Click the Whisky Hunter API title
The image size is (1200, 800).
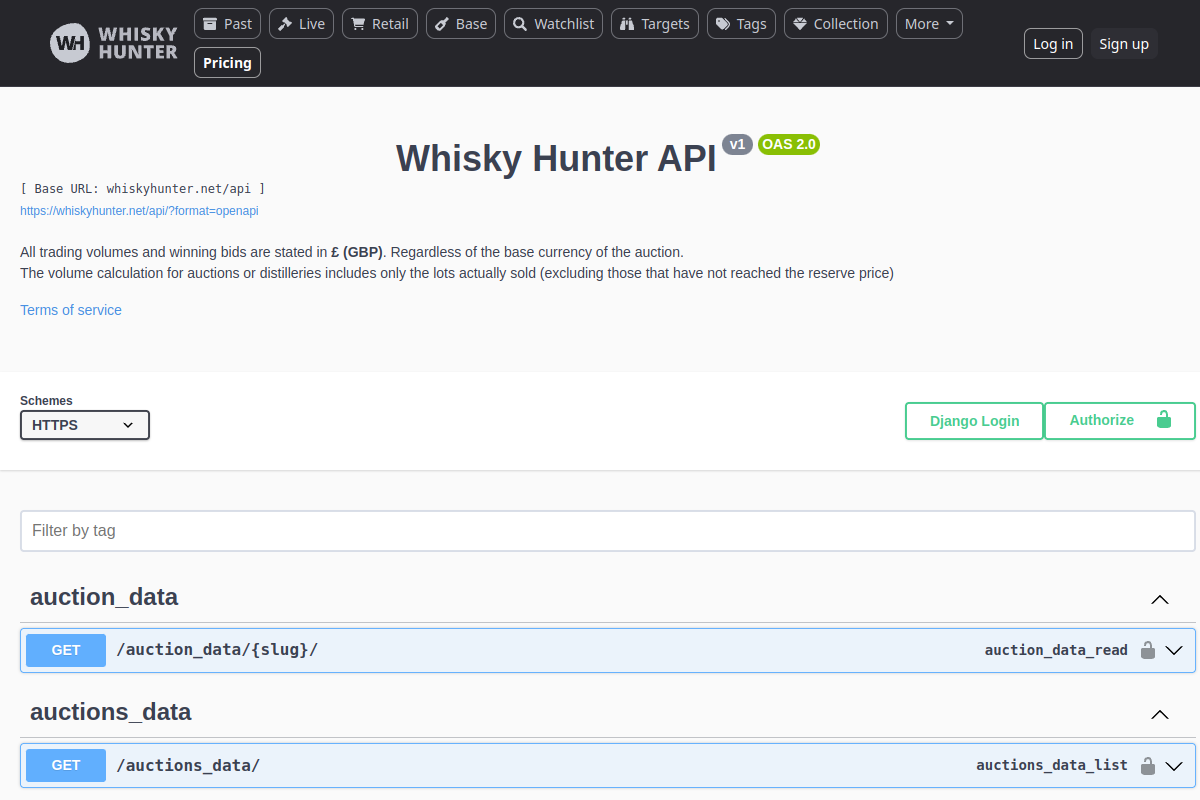556,158
